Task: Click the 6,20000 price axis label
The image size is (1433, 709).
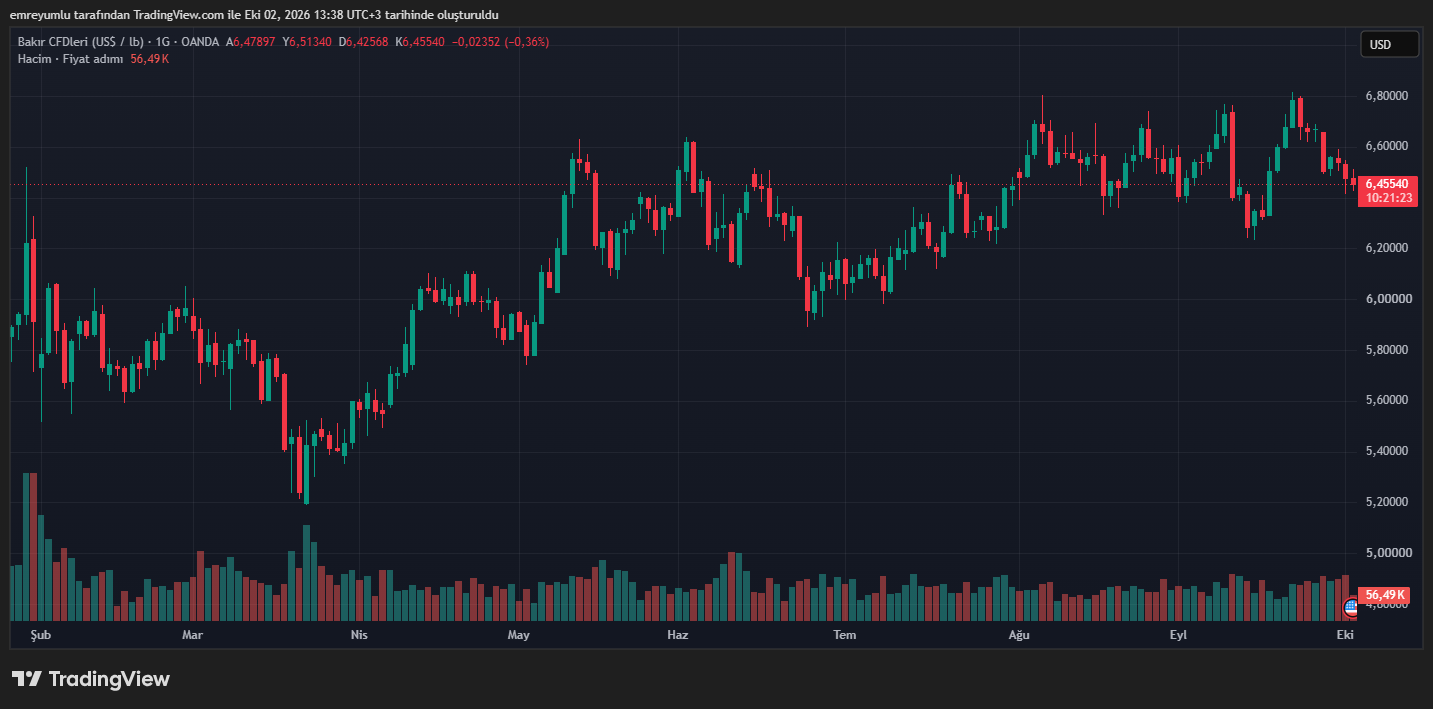Action: (1387, 248)
